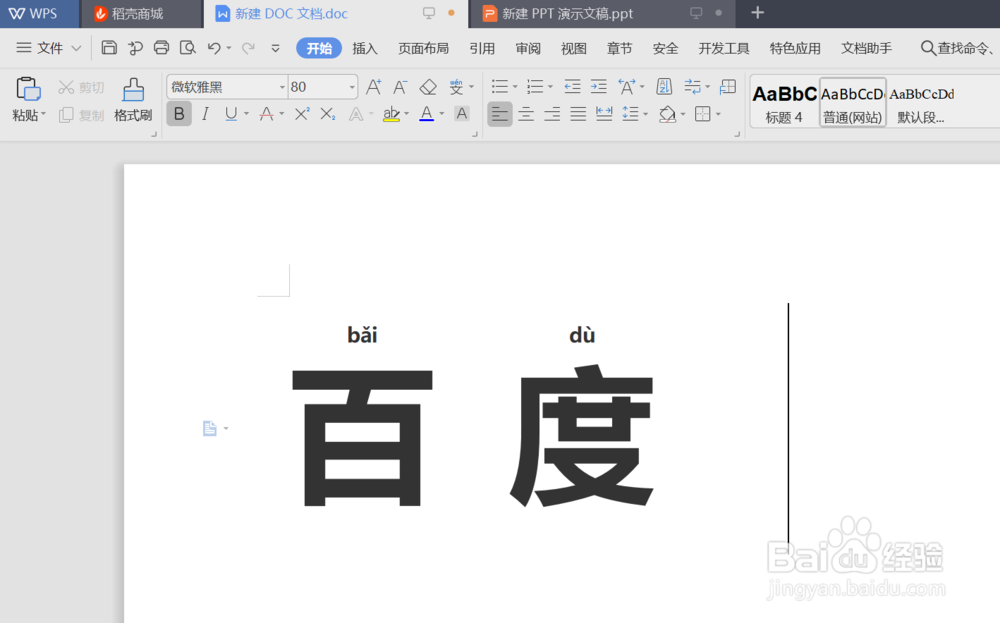Click the floating document page icon beside text
The height and width of the screenshot is (623, 1000).
tap(210, 429)
